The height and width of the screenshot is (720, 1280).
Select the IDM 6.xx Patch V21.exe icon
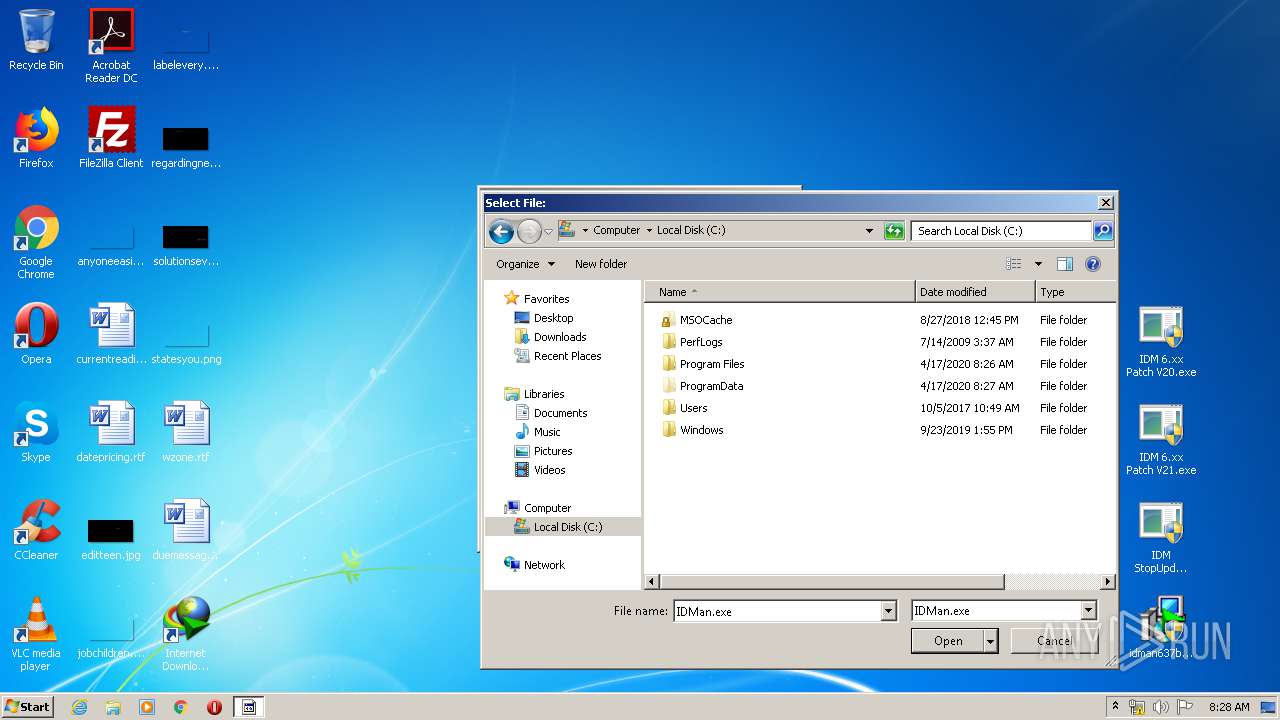[1161, 440]
